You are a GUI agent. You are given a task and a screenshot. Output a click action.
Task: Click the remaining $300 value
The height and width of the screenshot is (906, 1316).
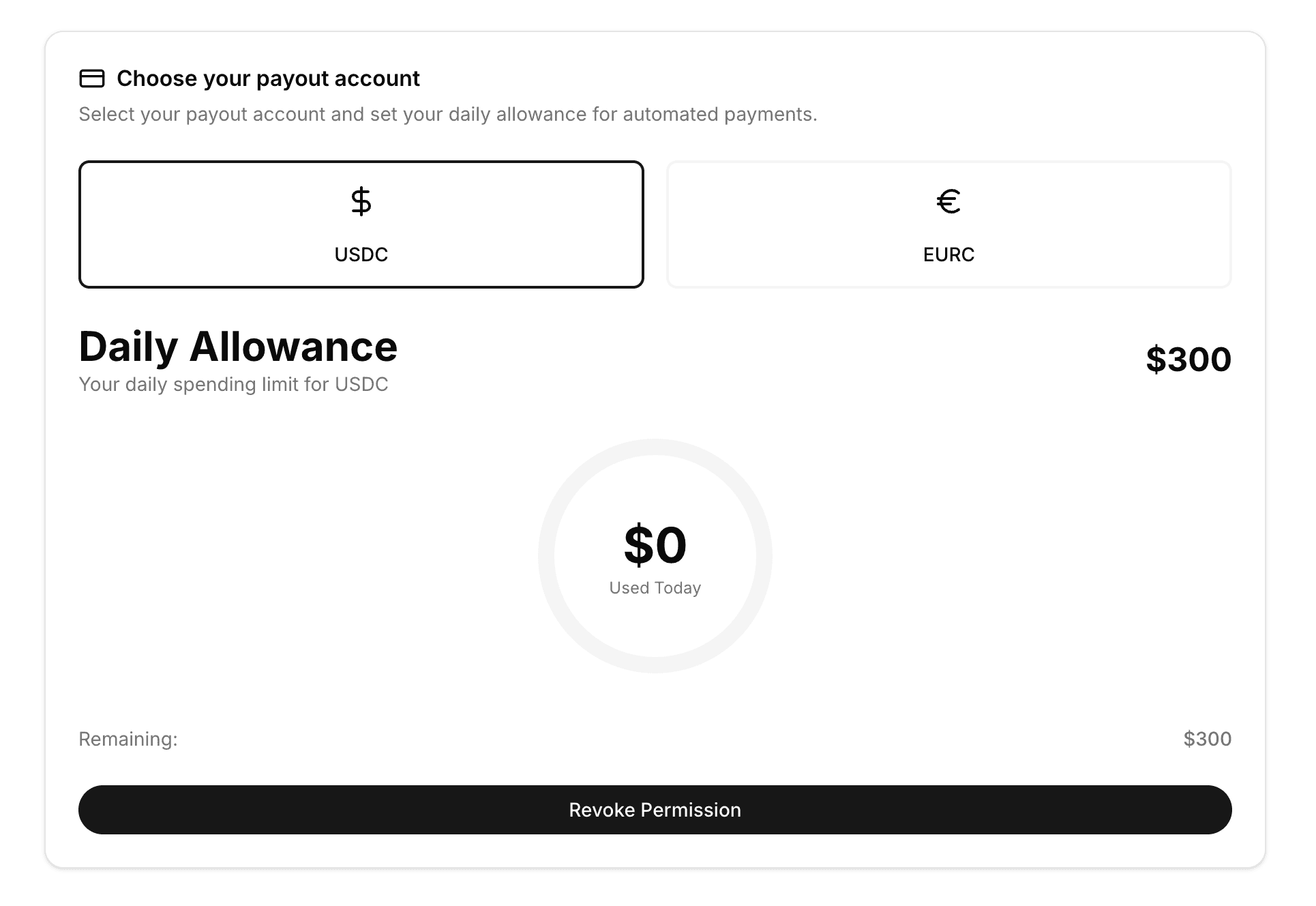click(x=1207, y=739)
